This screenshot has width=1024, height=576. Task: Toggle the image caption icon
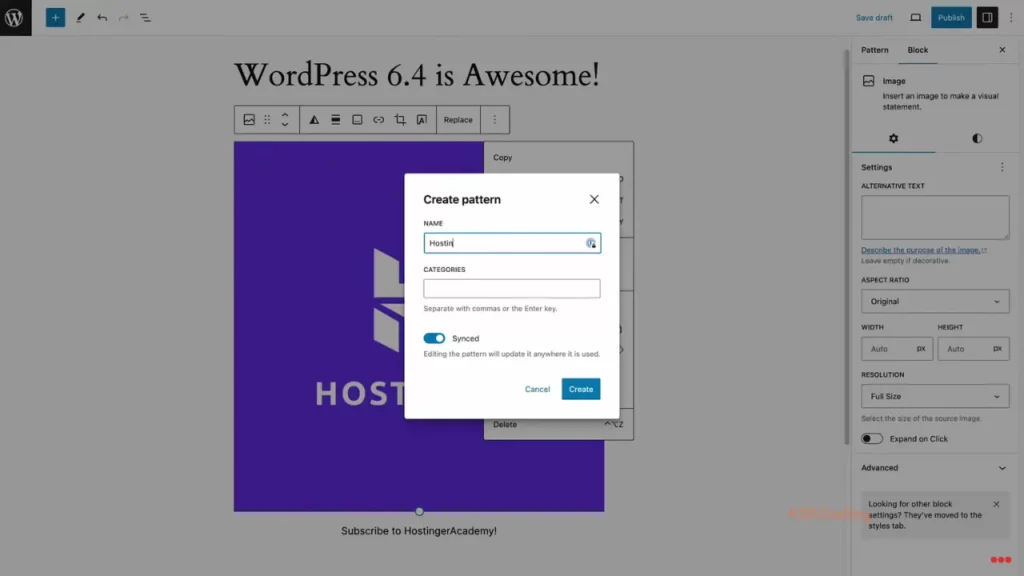357,120
